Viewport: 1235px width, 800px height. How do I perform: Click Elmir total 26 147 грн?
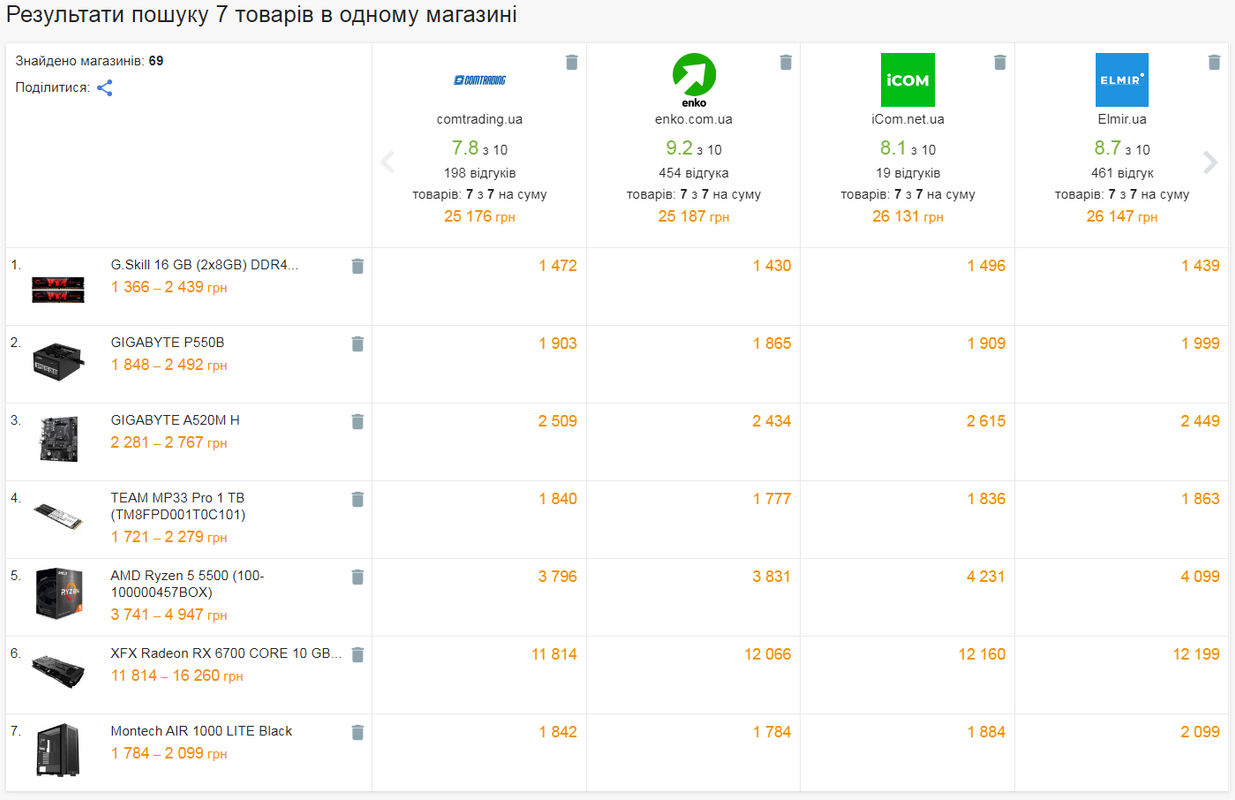click(x=1122, y=216)
